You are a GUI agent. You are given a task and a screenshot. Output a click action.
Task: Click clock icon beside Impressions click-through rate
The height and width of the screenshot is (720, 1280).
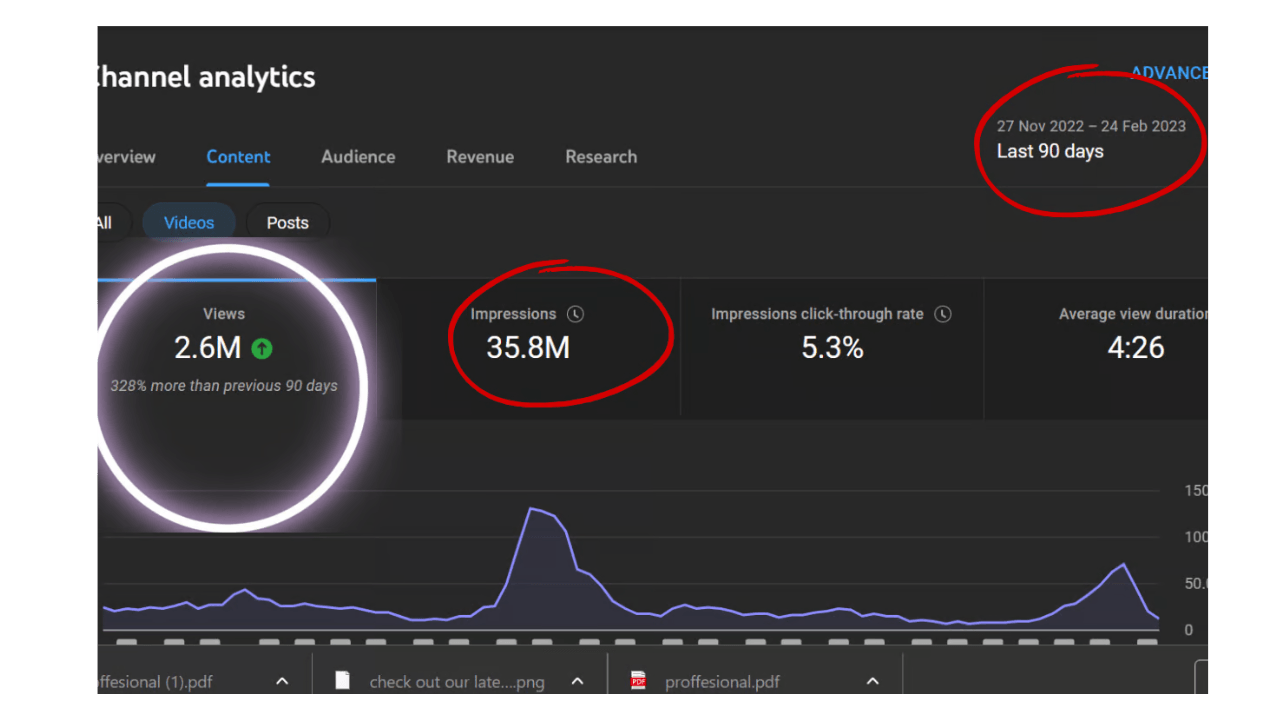coord(943,314)
